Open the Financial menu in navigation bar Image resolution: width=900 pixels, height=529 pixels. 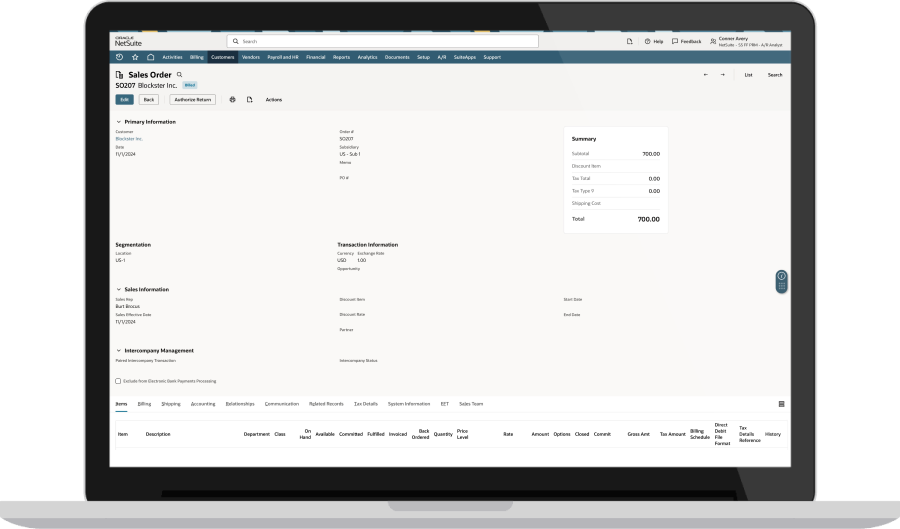click(315, 57)
